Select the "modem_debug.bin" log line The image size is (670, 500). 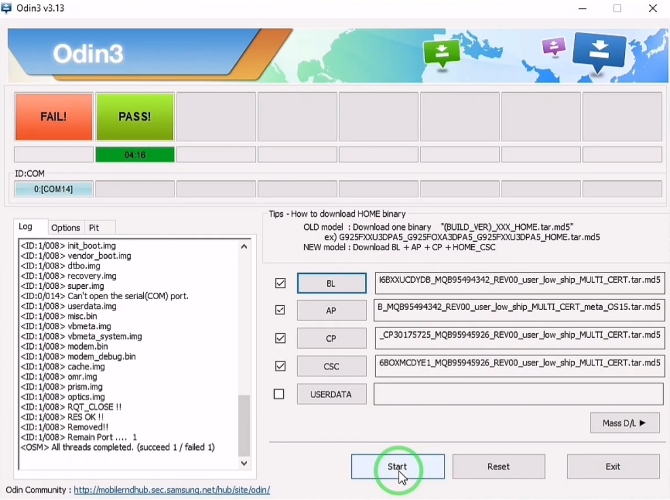(x=78, y=356)
